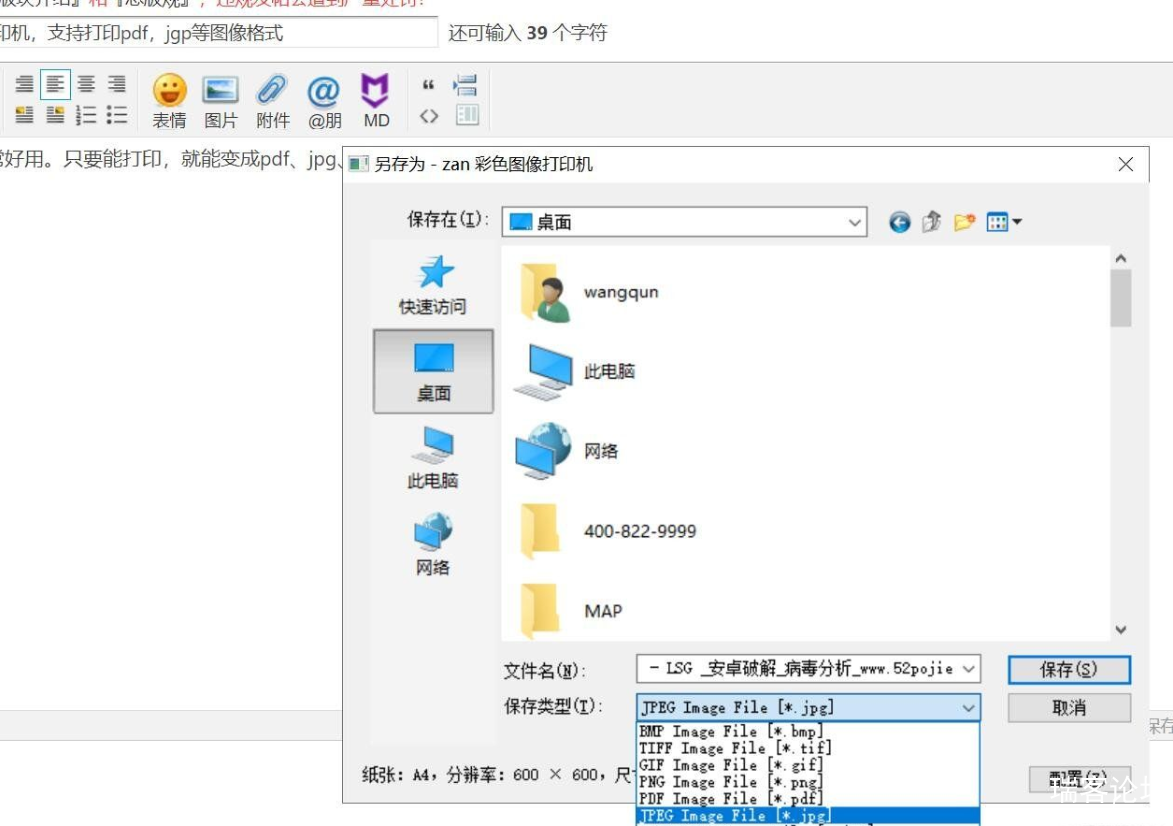Click the float-left image layout icon

[25, 115]
